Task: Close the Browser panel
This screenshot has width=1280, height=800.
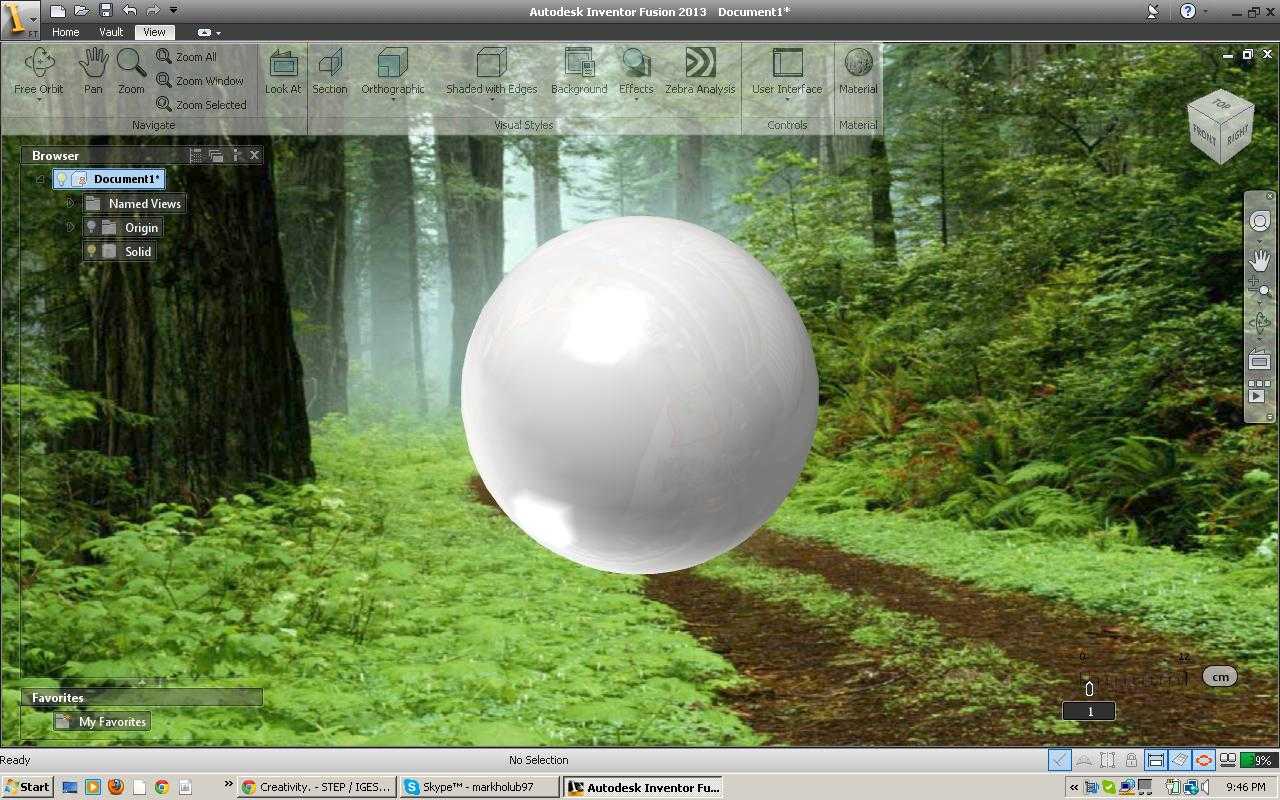Action: (254, 155)
